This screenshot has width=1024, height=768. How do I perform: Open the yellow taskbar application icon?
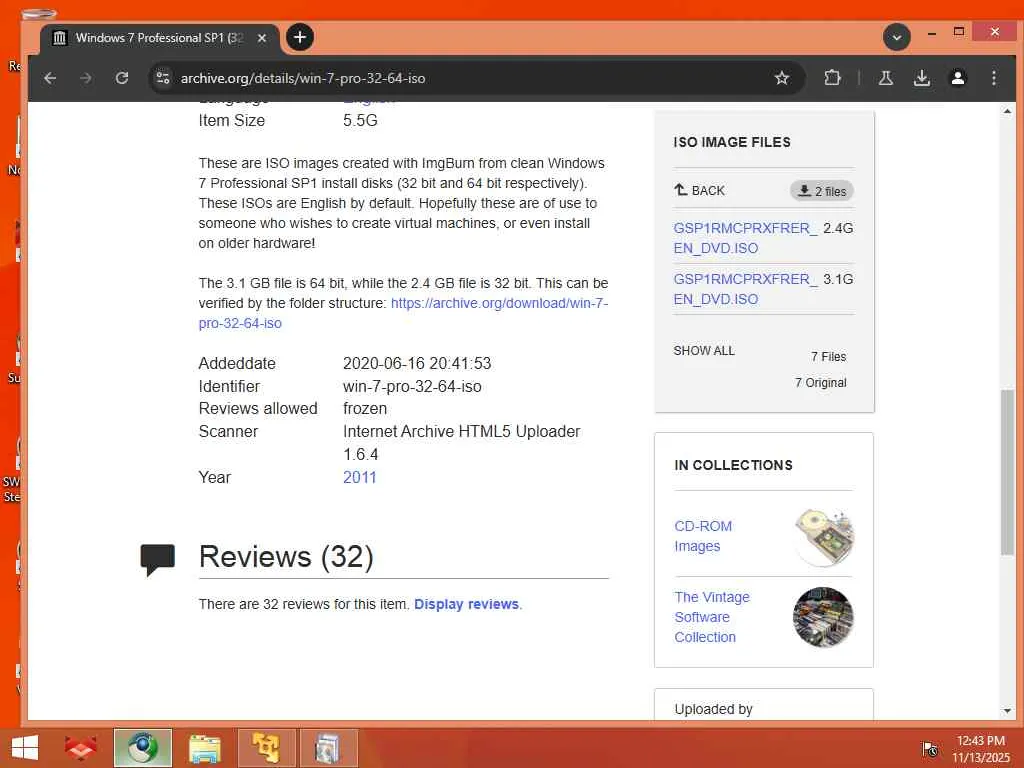[266, 748]
